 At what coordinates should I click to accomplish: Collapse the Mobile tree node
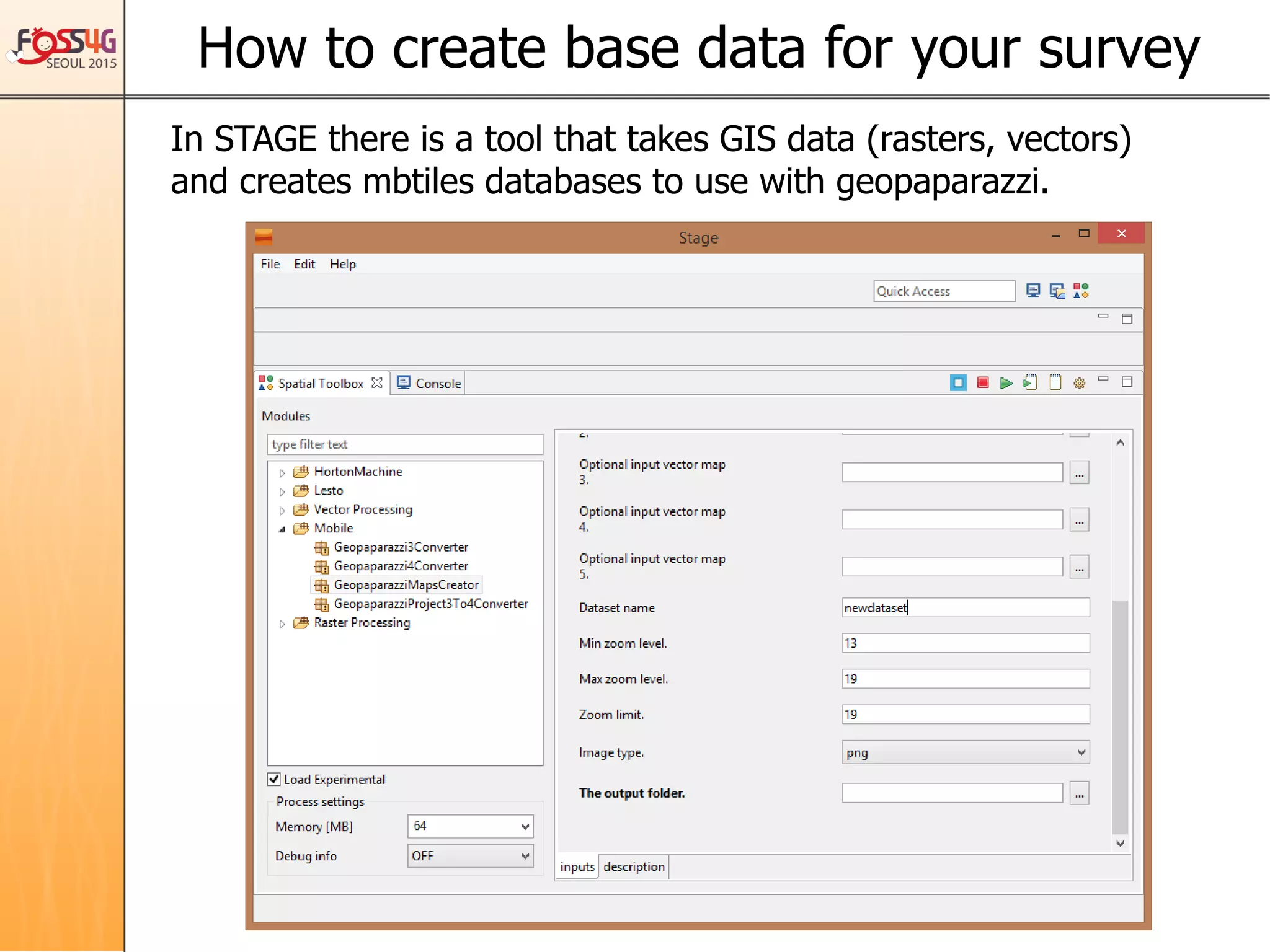pos(282,529)
